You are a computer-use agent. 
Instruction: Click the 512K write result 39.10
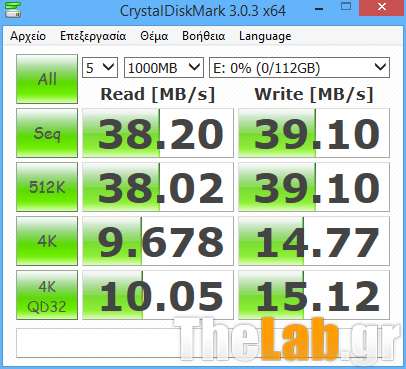tap(314, 187)
